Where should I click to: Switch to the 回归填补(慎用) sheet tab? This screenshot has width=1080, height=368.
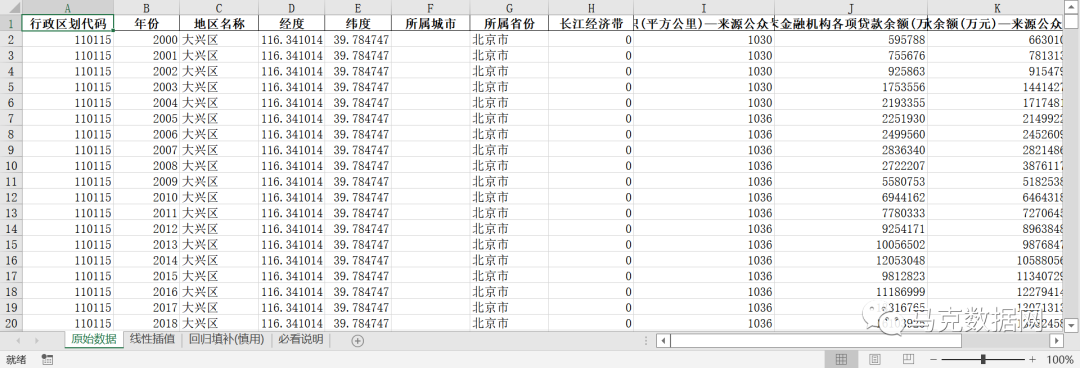[x=227, y=339]
